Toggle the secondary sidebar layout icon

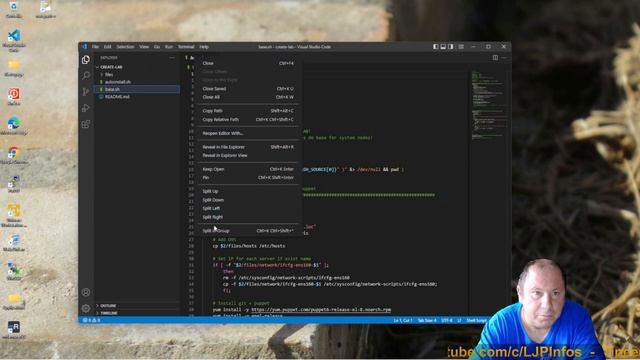point(451,47)
